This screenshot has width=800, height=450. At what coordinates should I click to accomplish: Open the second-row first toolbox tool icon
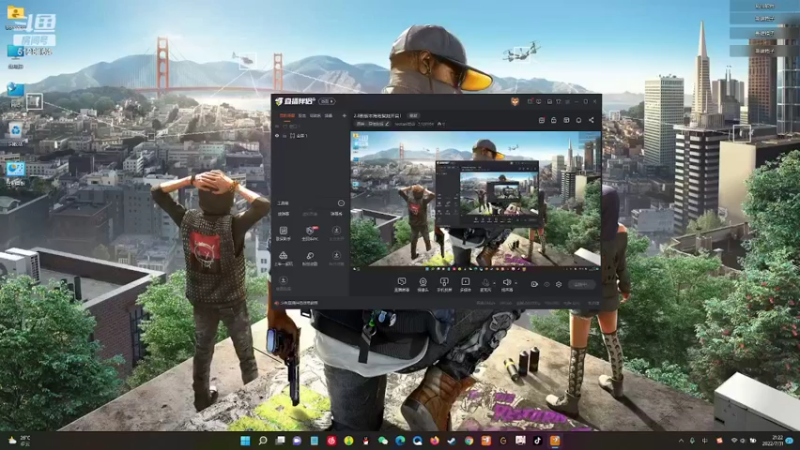283,258
